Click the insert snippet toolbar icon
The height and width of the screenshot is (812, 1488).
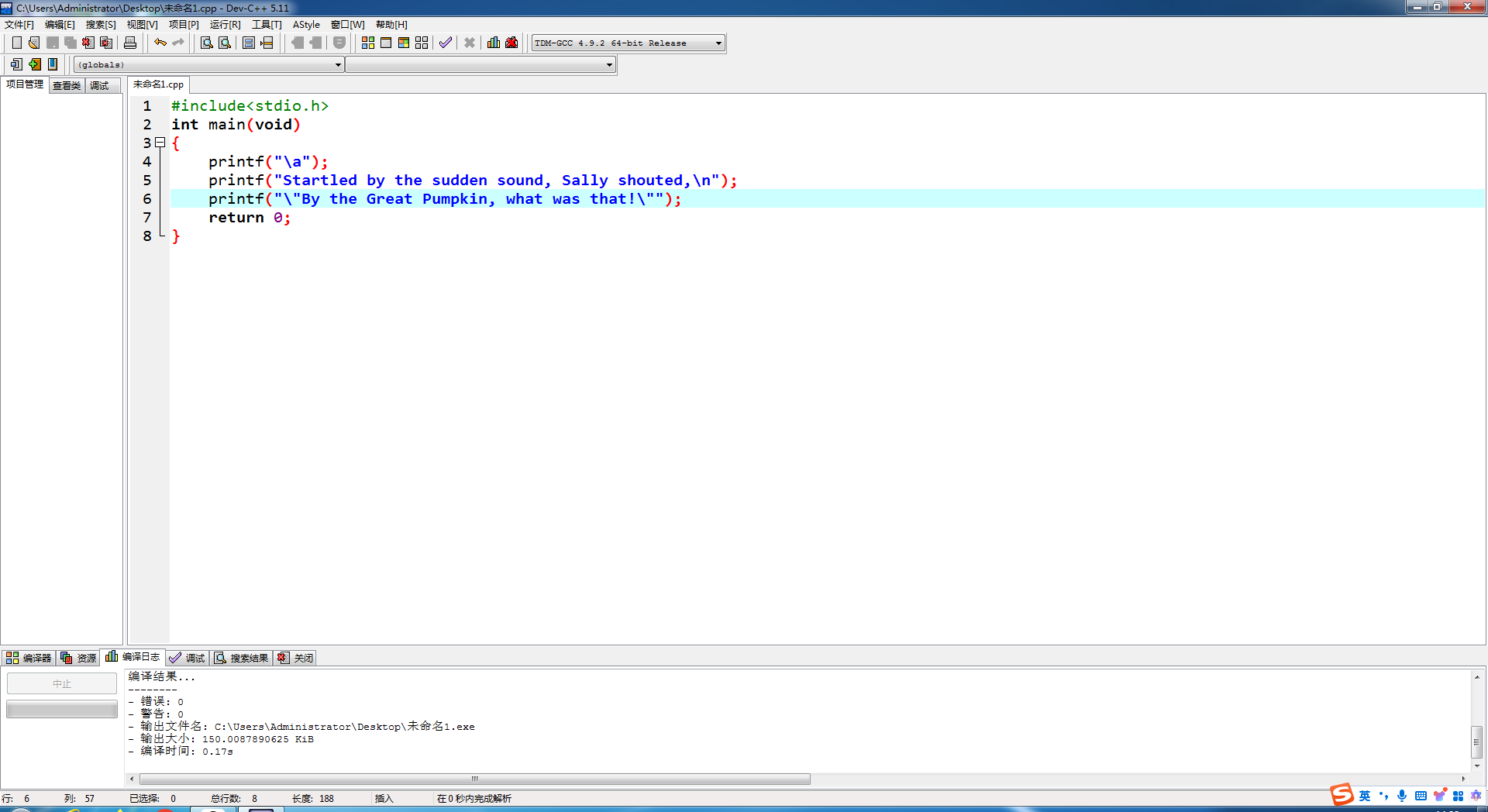click(16, 64)
